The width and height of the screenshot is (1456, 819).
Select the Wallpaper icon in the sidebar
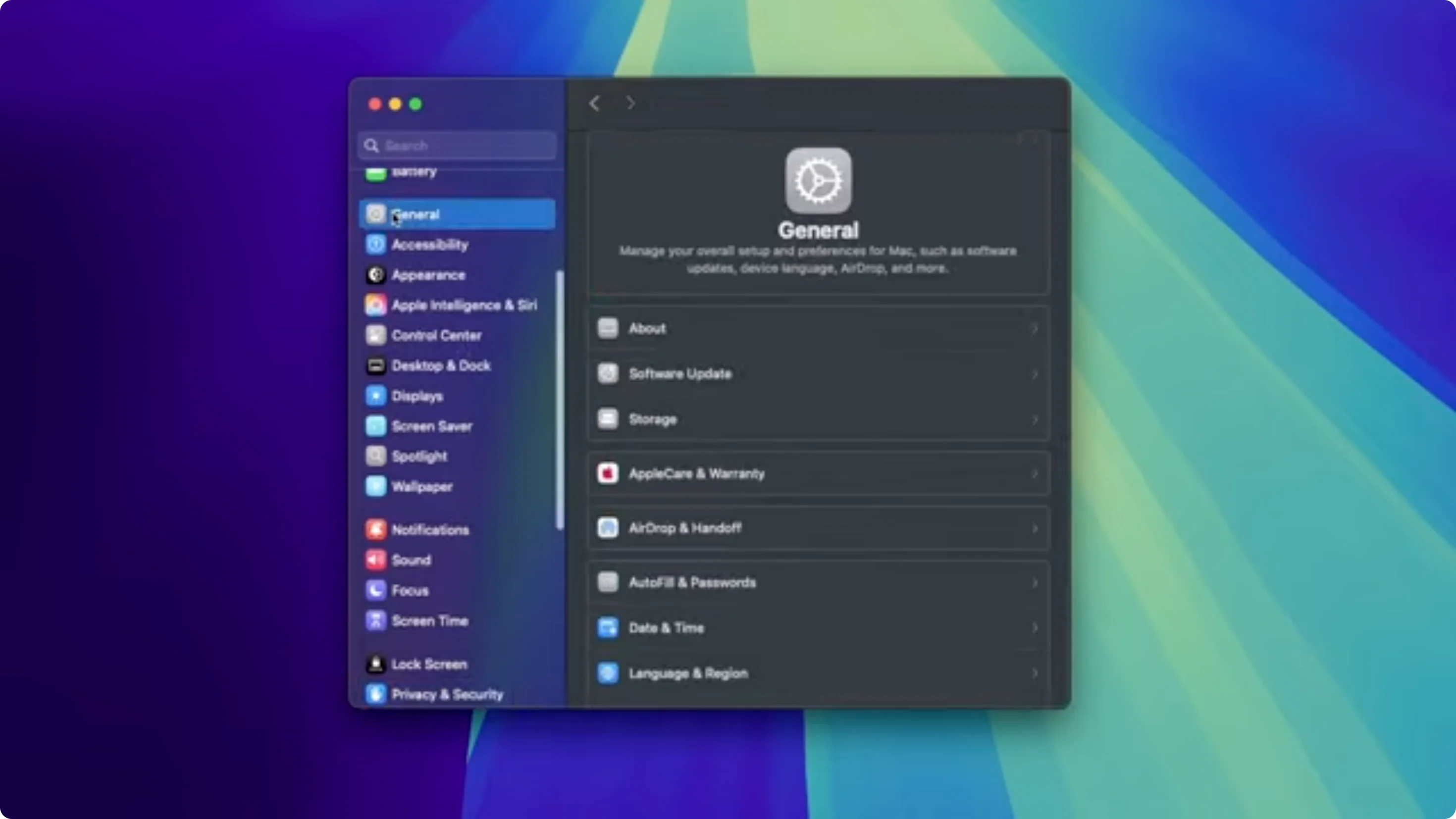click(376, 486)
